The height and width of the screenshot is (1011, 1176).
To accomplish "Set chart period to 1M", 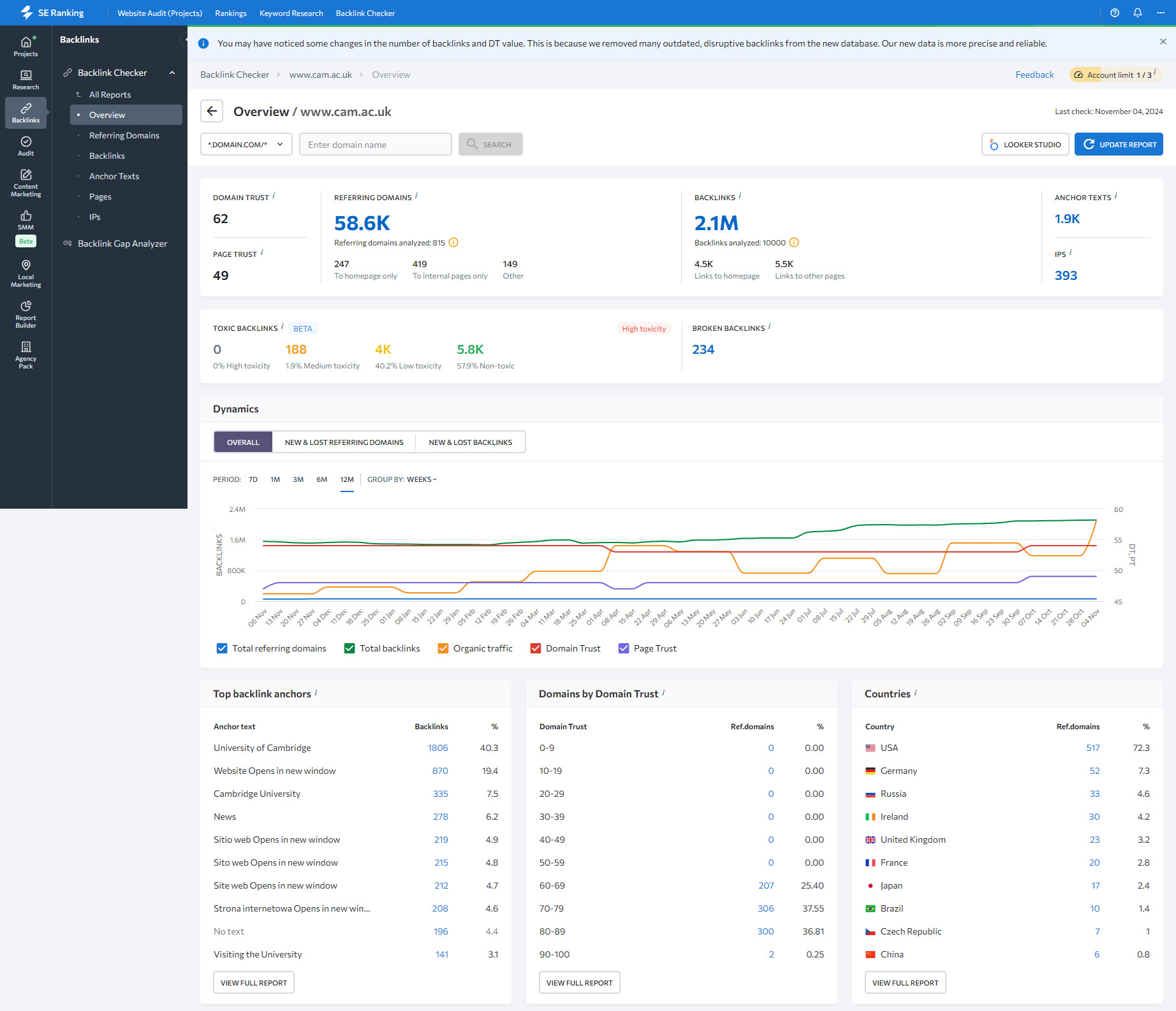I will [x=276, y=479].
